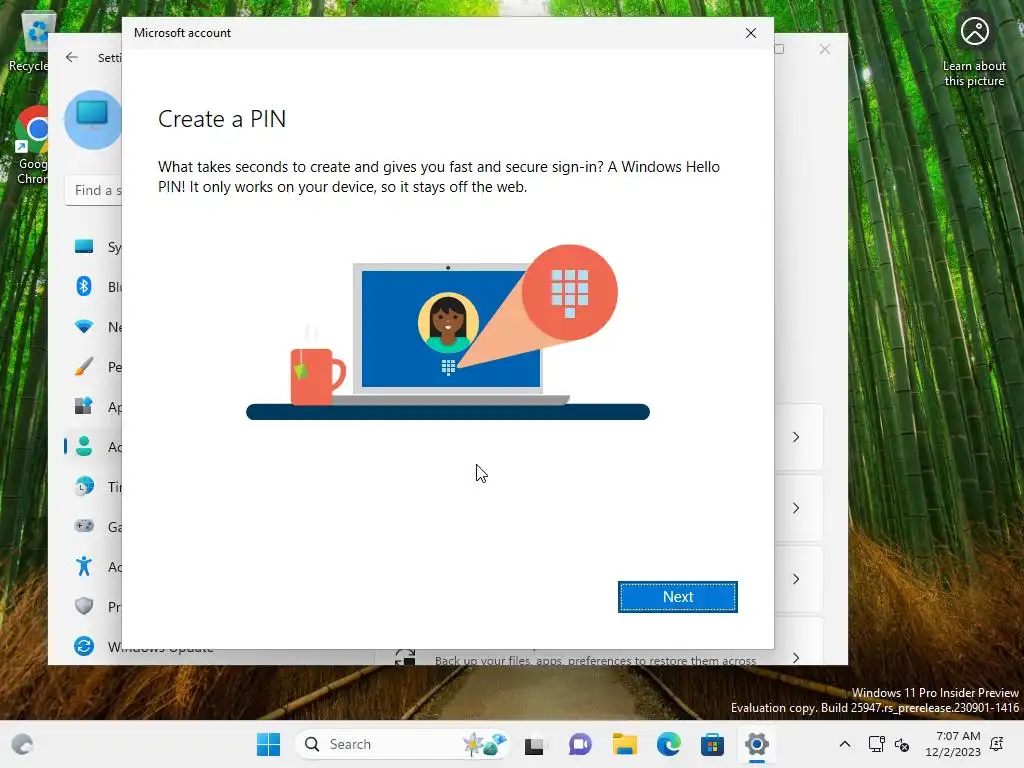The image size is (1024, 768).
Task: Open the Personalization paintbrush icon
Action: [x=84, y=366]
